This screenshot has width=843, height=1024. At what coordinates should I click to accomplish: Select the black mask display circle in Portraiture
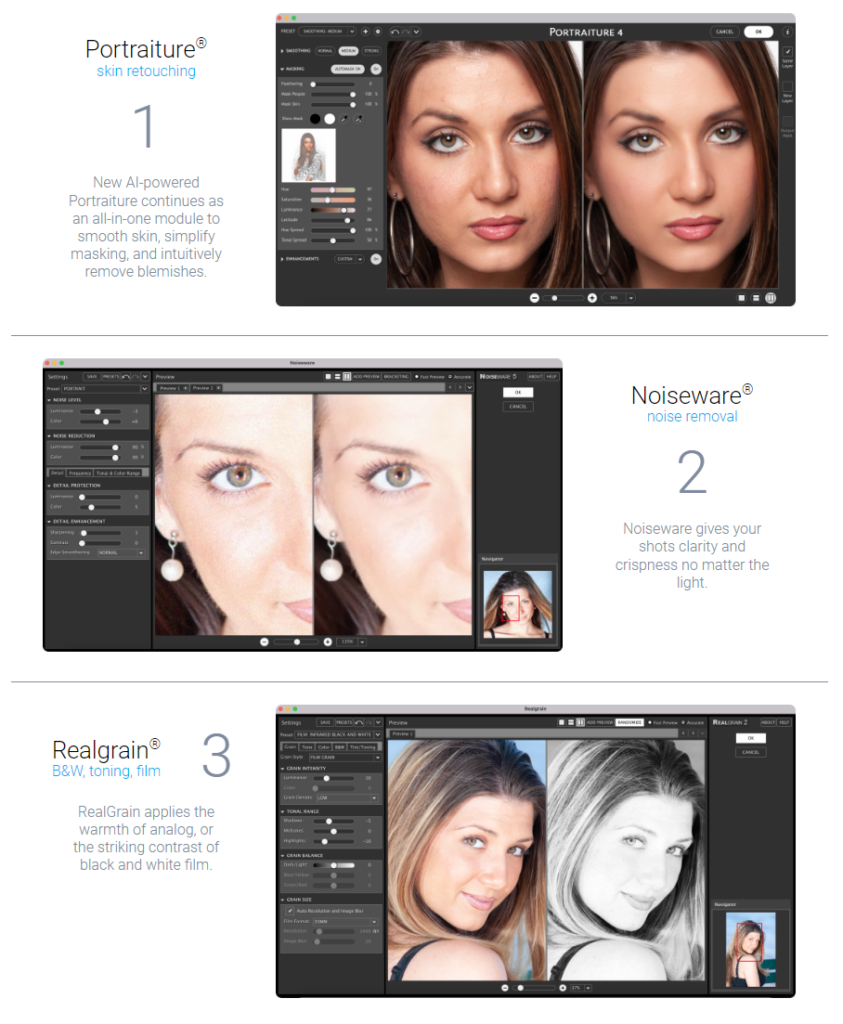click(x=315, y=118)
